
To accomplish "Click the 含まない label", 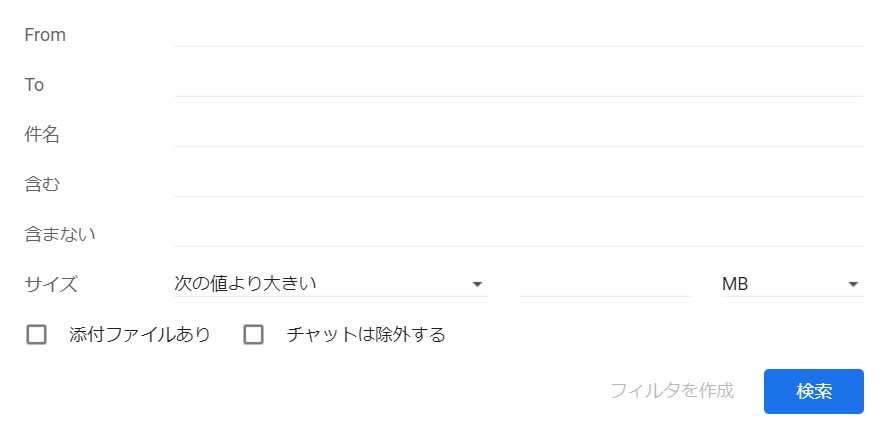I will click(60, 234).
